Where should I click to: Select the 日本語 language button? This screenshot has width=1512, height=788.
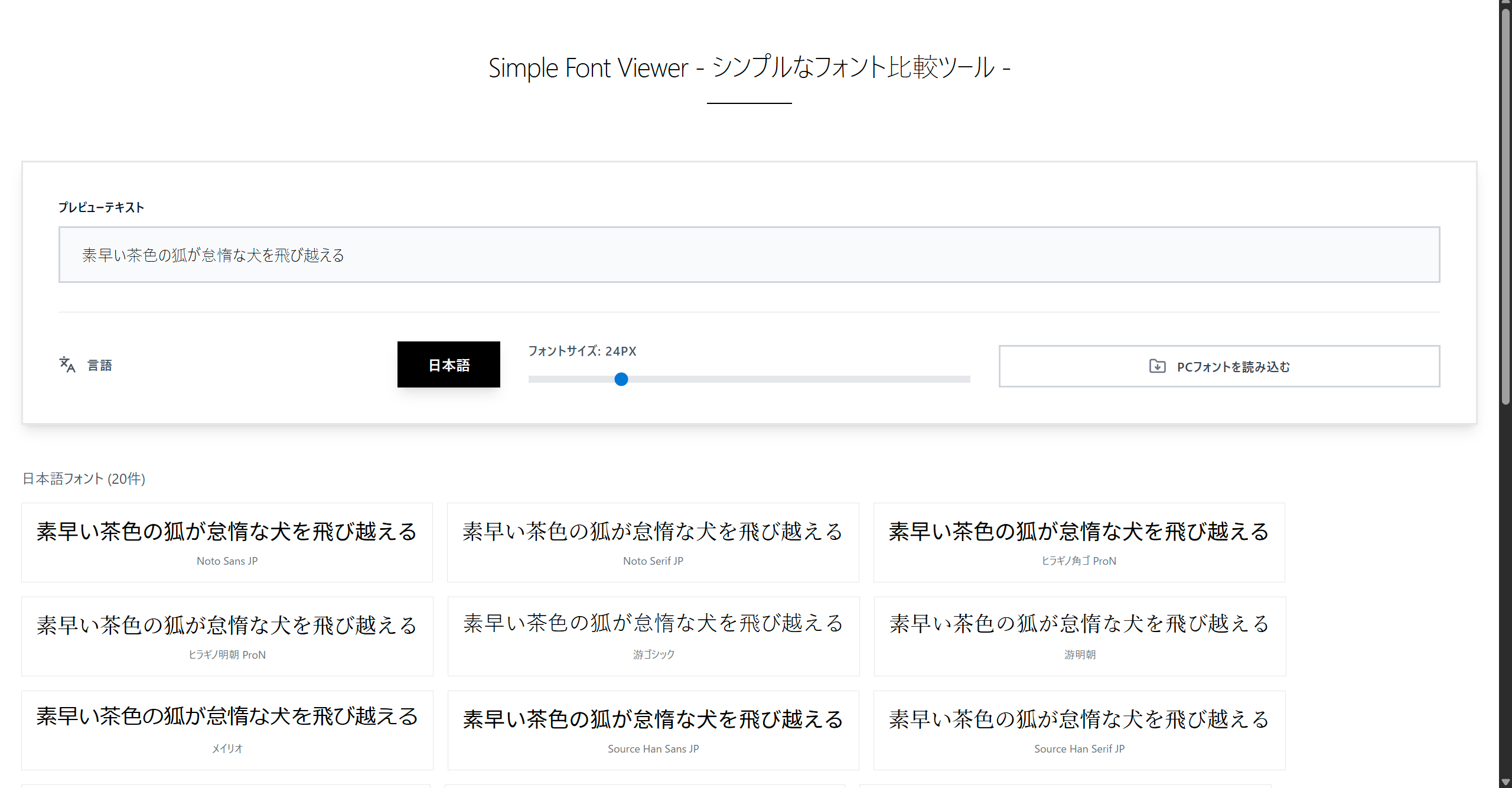coord(448,365)
